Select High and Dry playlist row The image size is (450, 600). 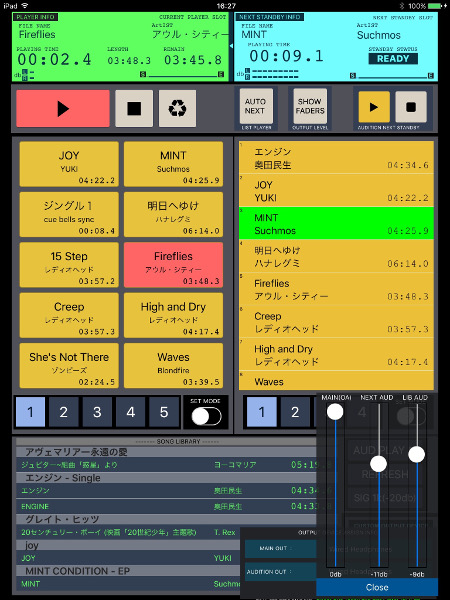[x=336, y=354]
